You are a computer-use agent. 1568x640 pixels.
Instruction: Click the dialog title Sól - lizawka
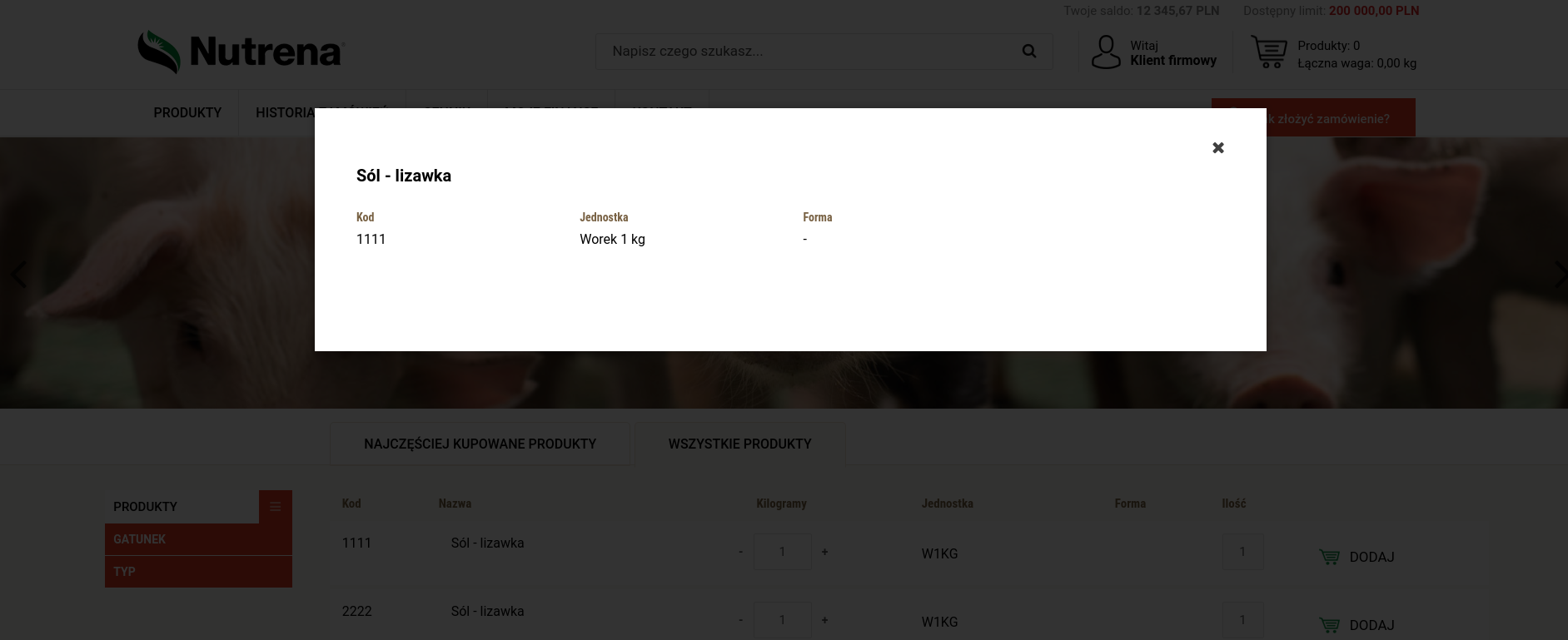coord(404,176)
